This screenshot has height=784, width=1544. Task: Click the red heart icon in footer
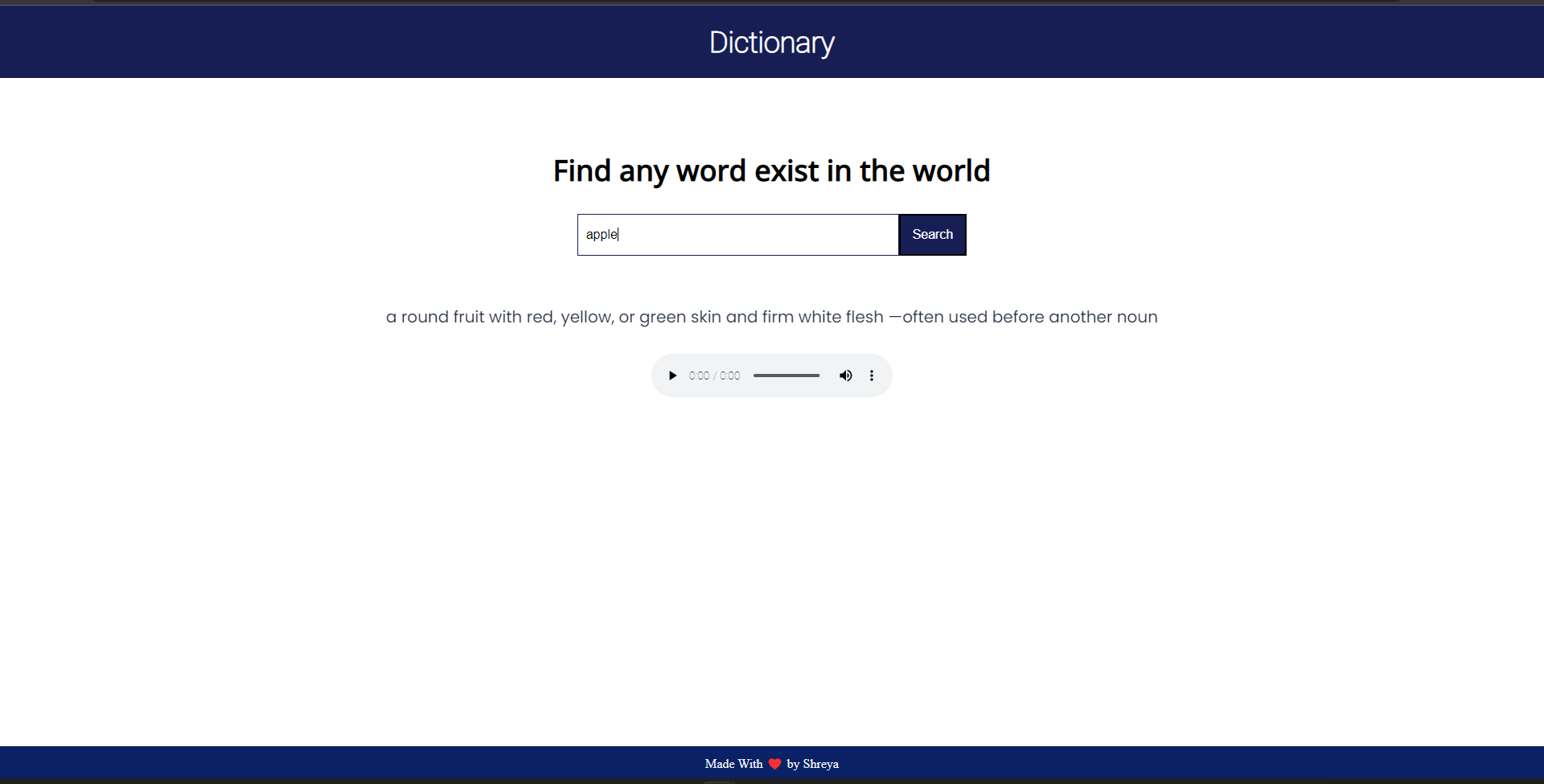(774, 764)
